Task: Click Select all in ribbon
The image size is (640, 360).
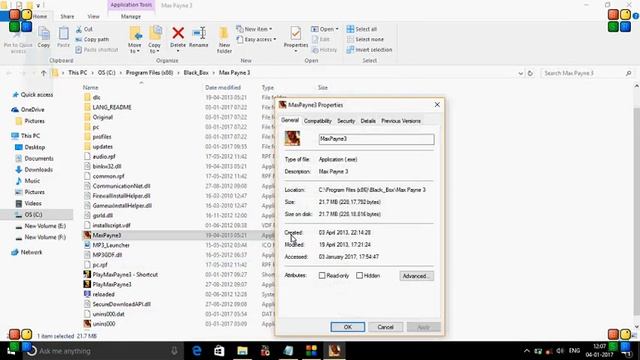Action: (x=362, y=29)
